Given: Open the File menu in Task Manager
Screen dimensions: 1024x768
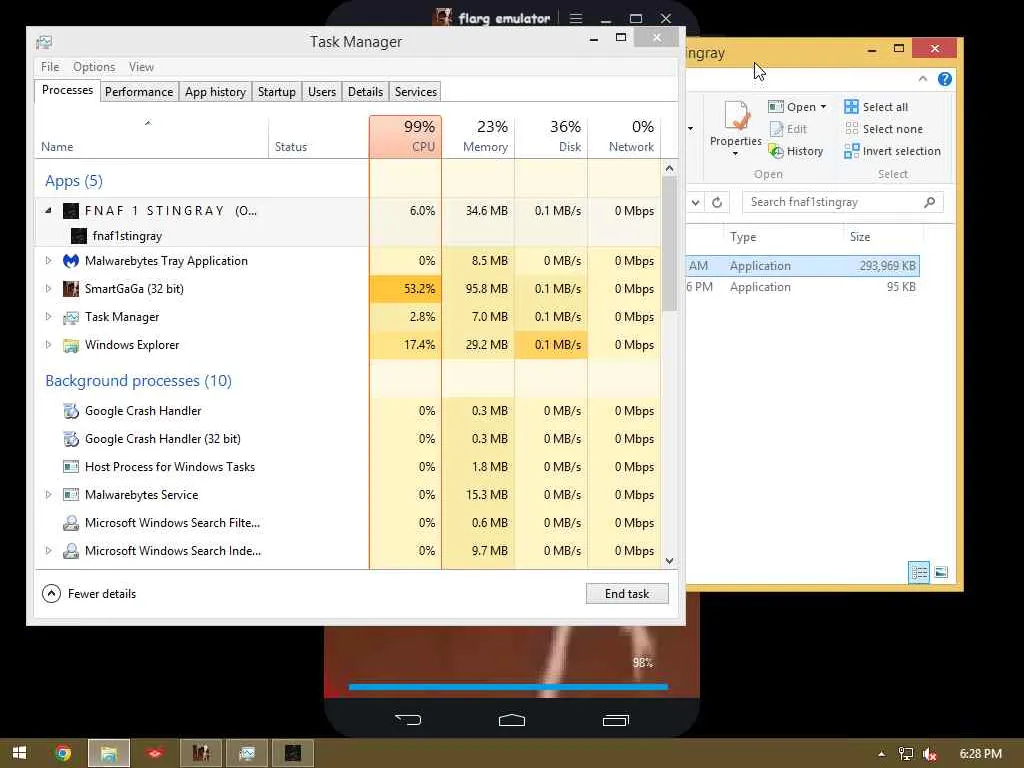Looking at the screenshot, I should tap(50, 67).
